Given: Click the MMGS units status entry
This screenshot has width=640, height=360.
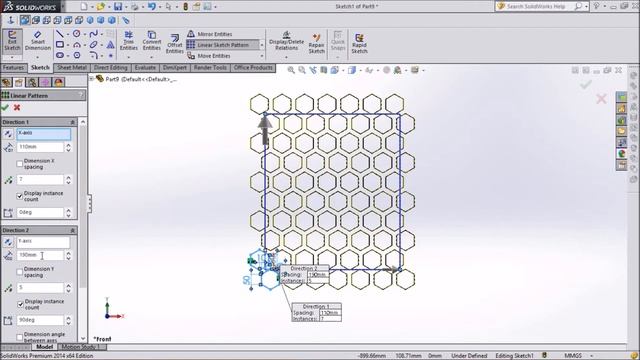Looking at the screenshot, I should click(x=573, y=356).
